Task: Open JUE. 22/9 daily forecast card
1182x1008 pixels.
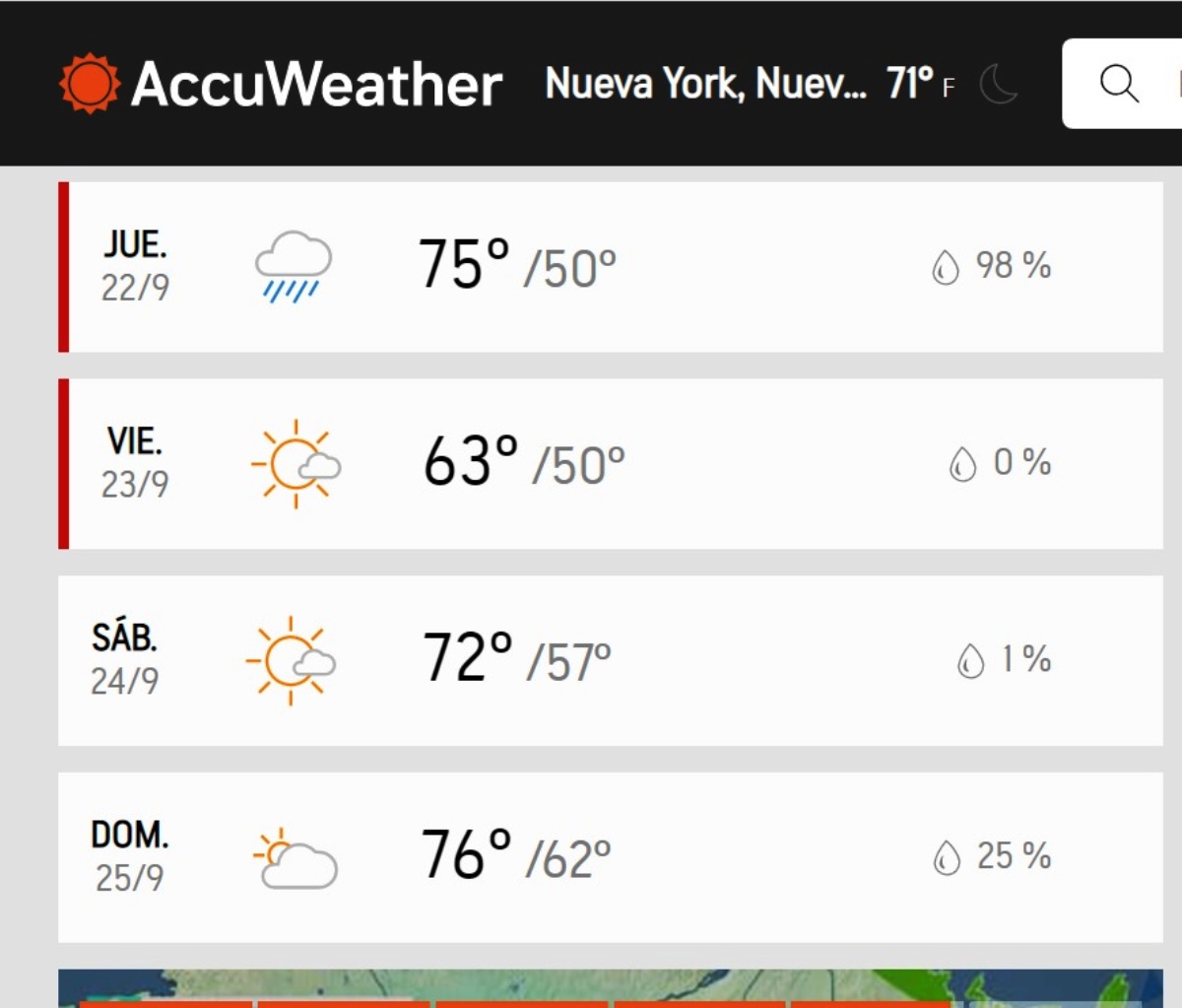Action: tap(611, 267)
